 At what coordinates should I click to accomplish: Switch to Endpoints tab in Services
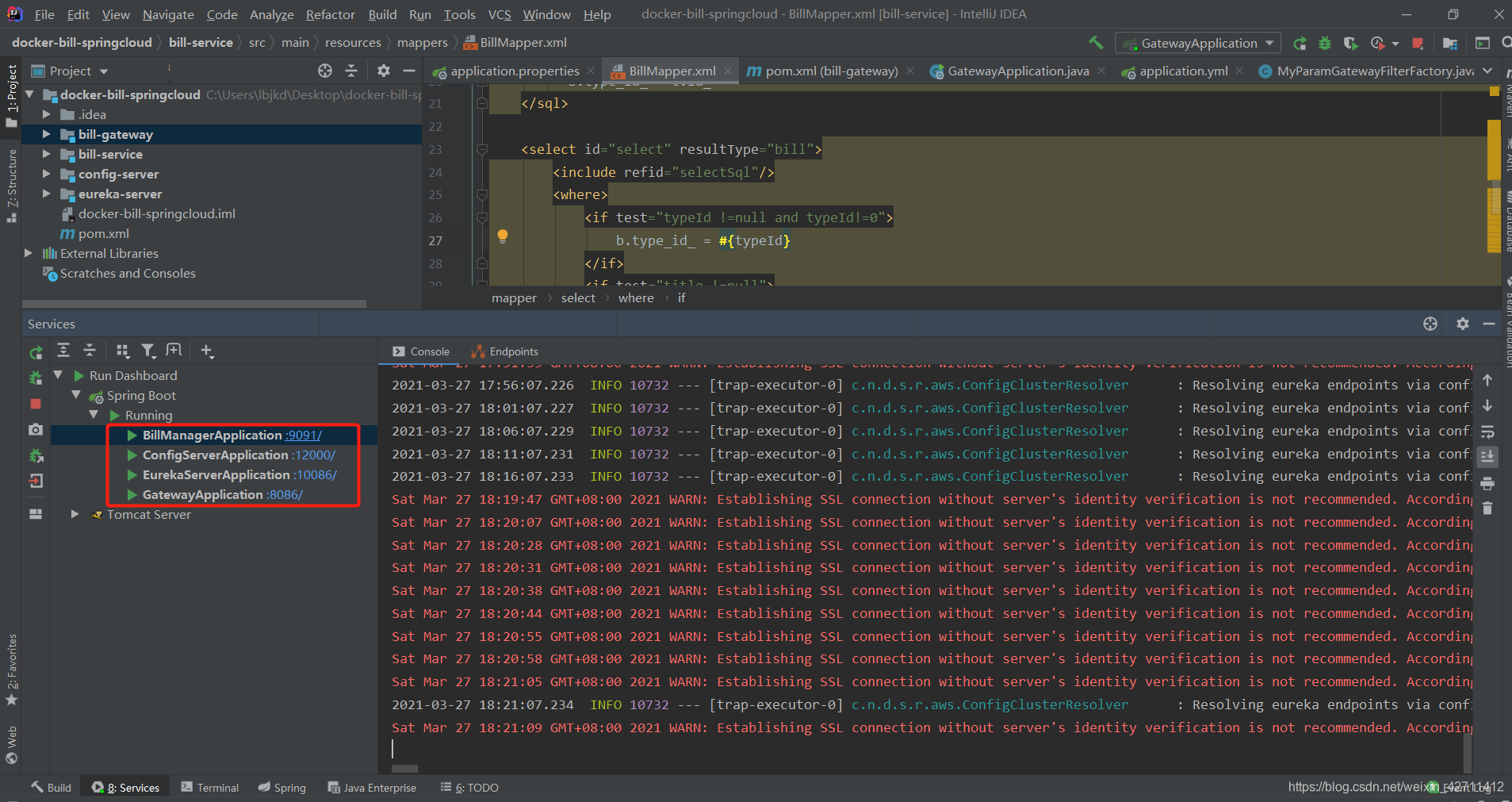(505, 351)
